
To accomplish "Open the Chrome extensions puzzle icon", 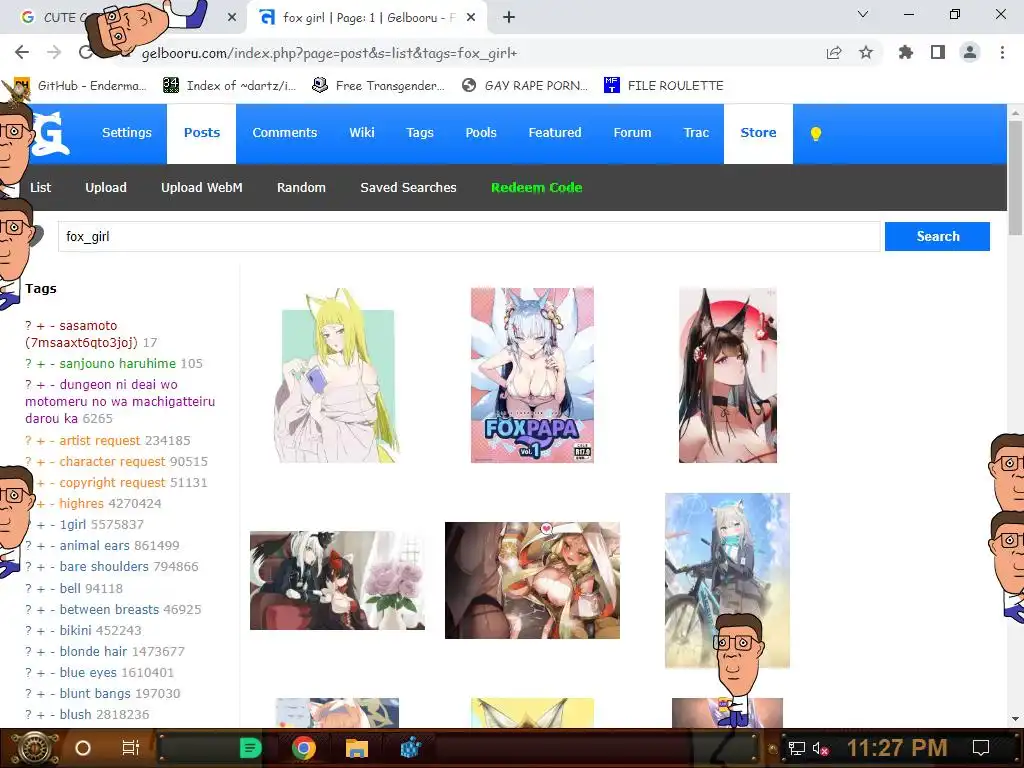I will (905, 52).
